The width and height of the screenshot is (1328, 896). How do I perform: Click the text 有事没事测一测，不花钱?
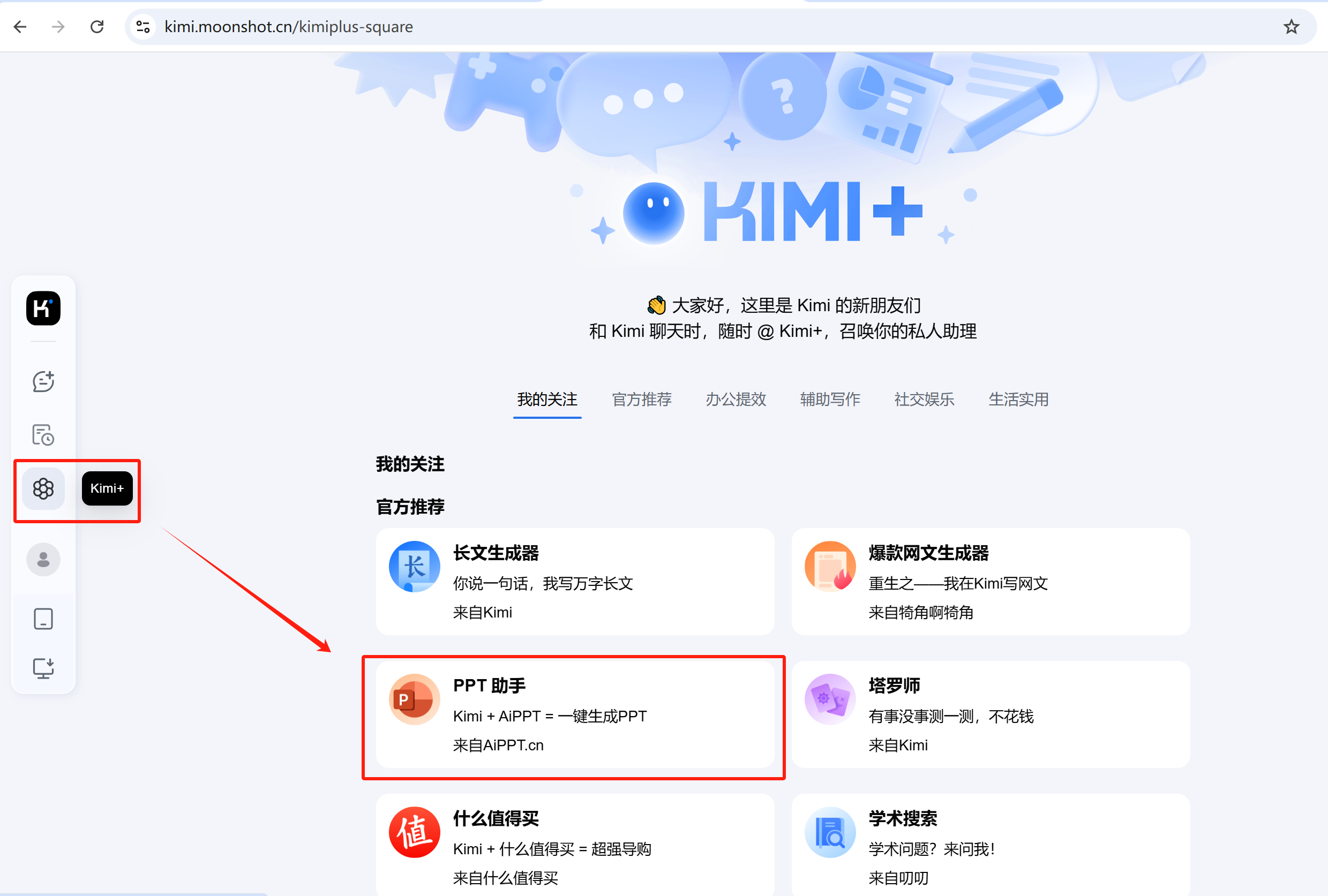[951, 716]
